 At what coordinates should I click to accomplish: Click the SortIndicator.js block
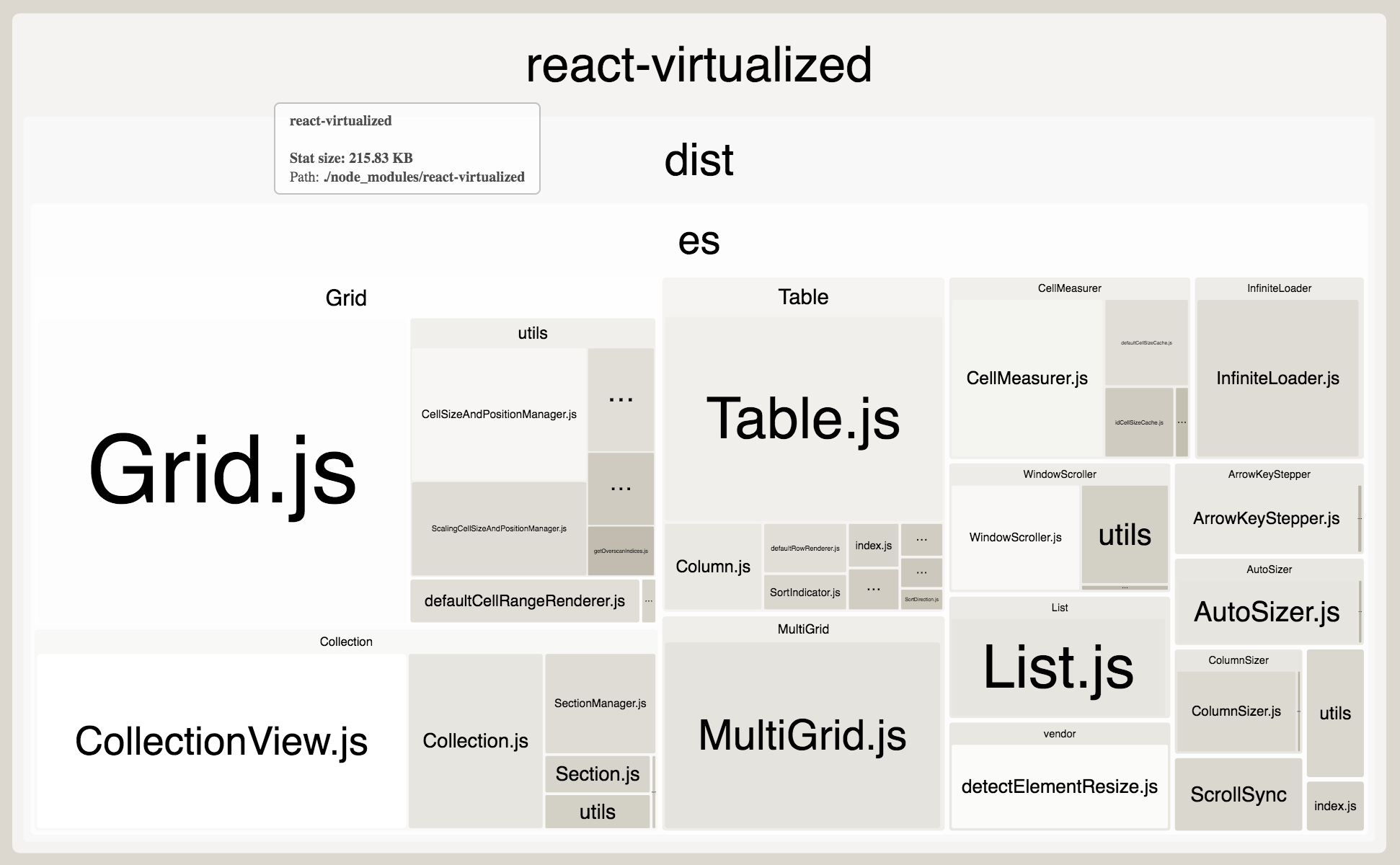click(805, 593)
